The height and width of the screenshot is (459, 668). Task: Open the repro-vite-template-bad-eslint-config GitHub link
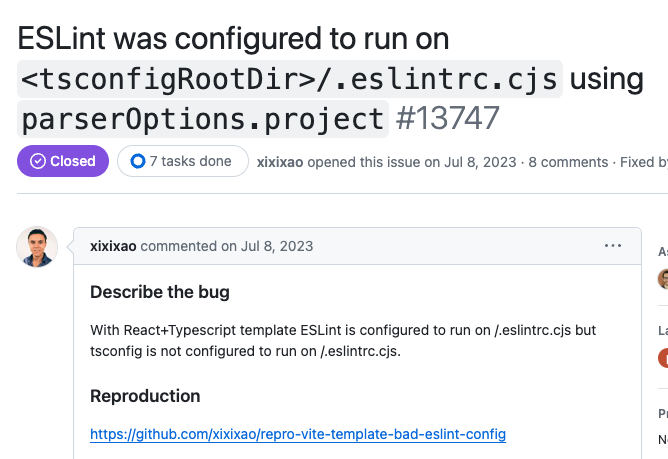pos(298,434)
